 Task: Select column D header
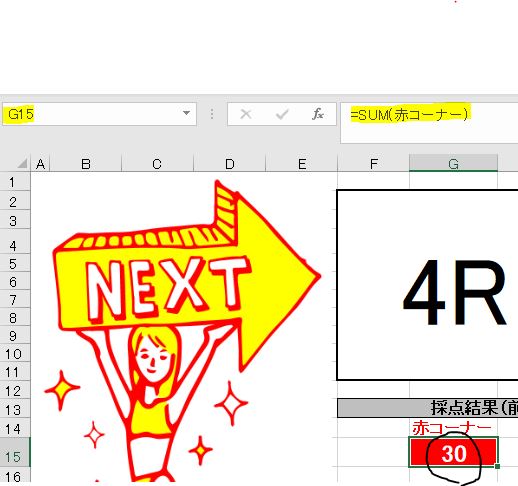[x=229, y=164]
